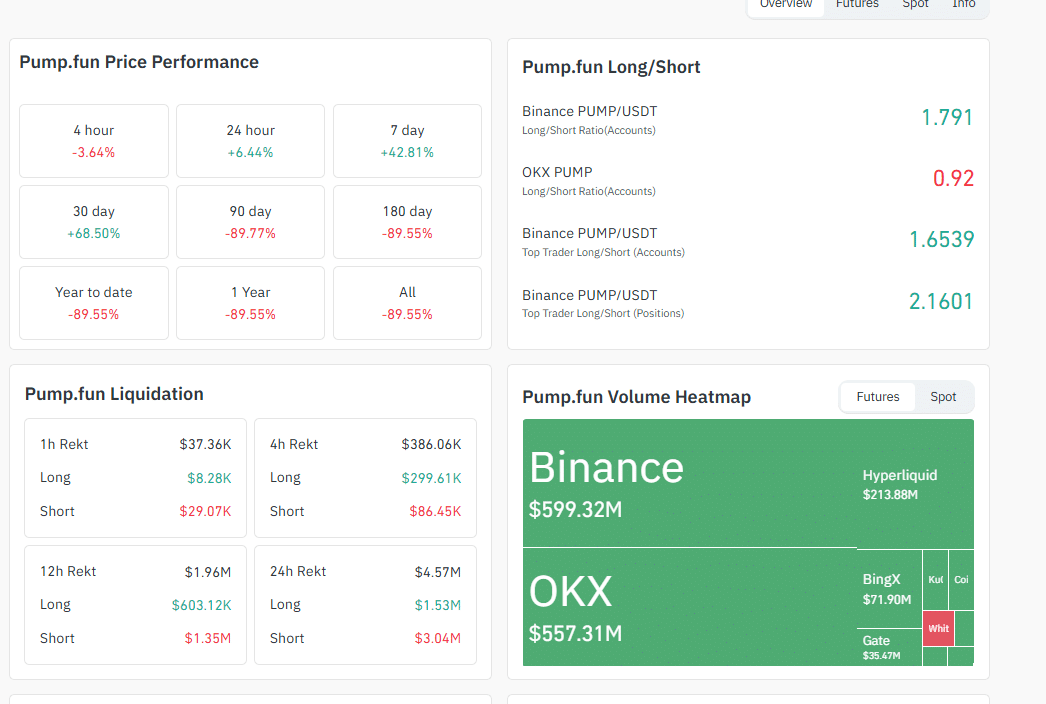Click the Pump.fun Liquidation heading
Image resolution: width=1046 pixels, height=704 pixels.
[114, 394]
